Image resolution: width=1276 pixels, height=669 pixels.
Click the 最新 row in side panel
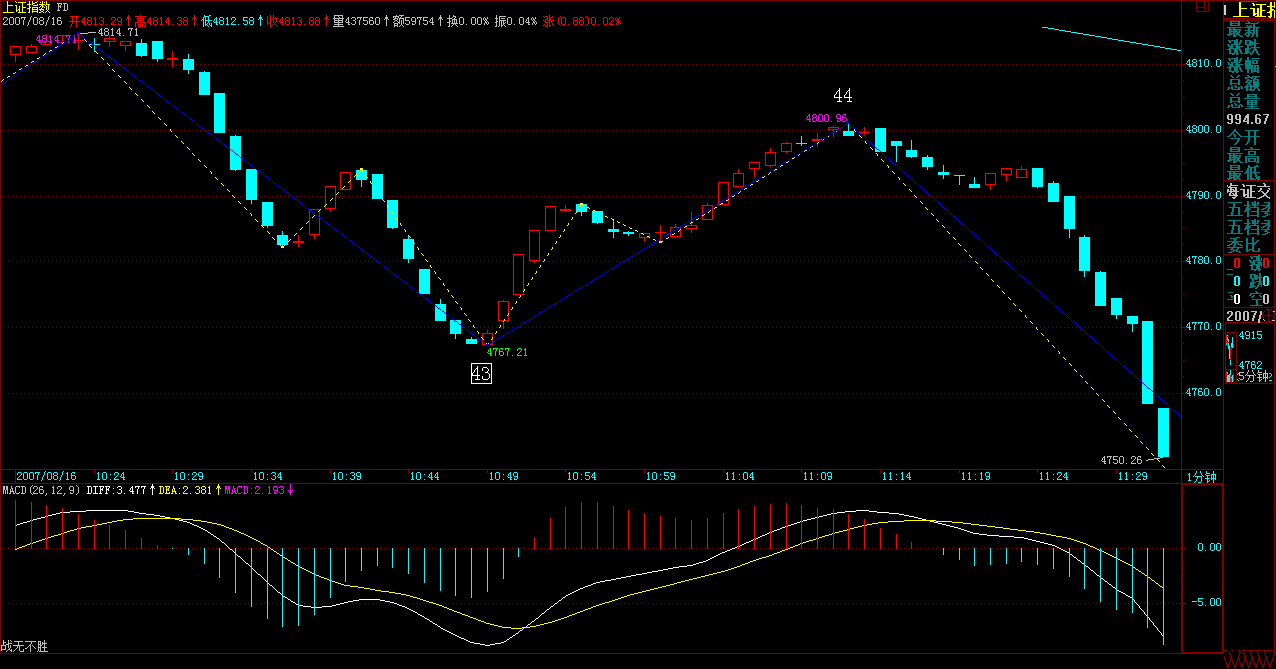[x=1244, y=29]
